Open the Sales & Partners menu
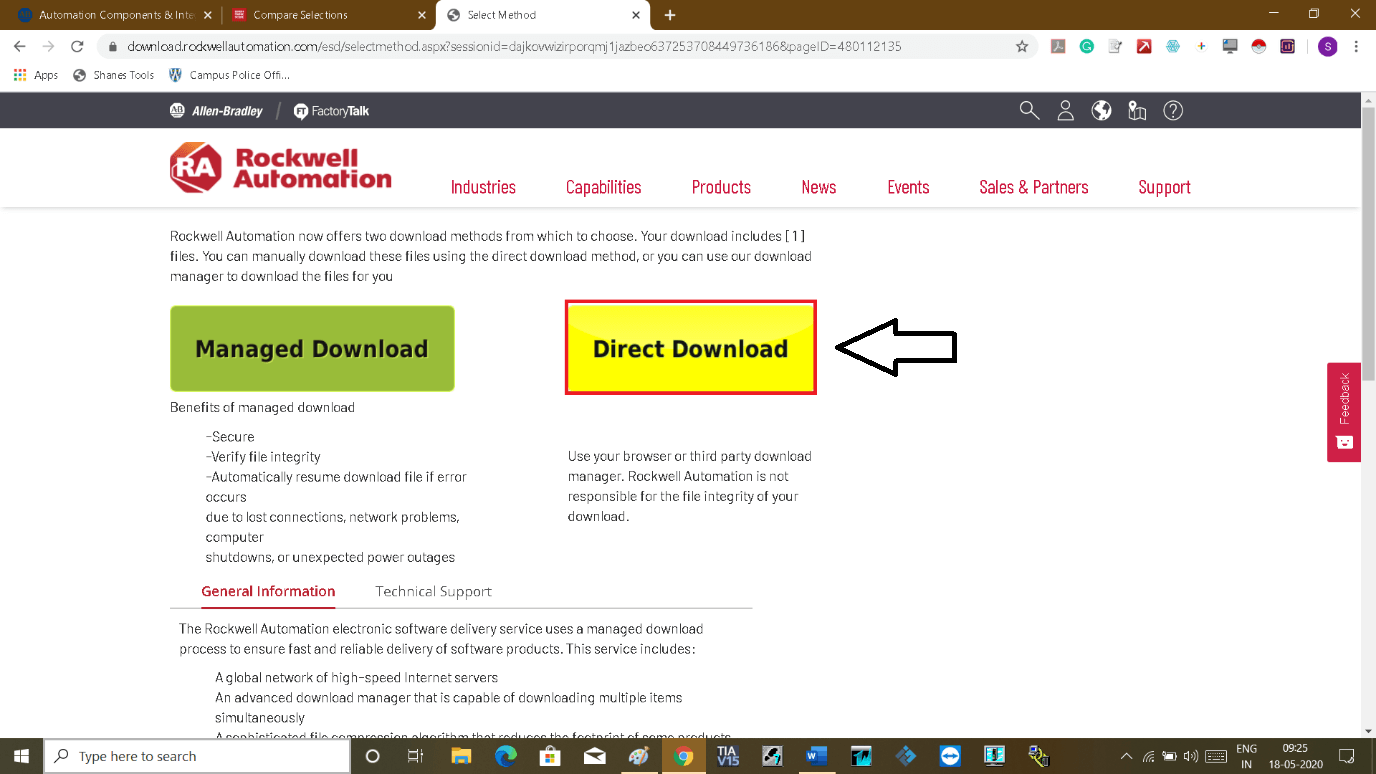This screenshot has width=1376, height=774. 1033,187
